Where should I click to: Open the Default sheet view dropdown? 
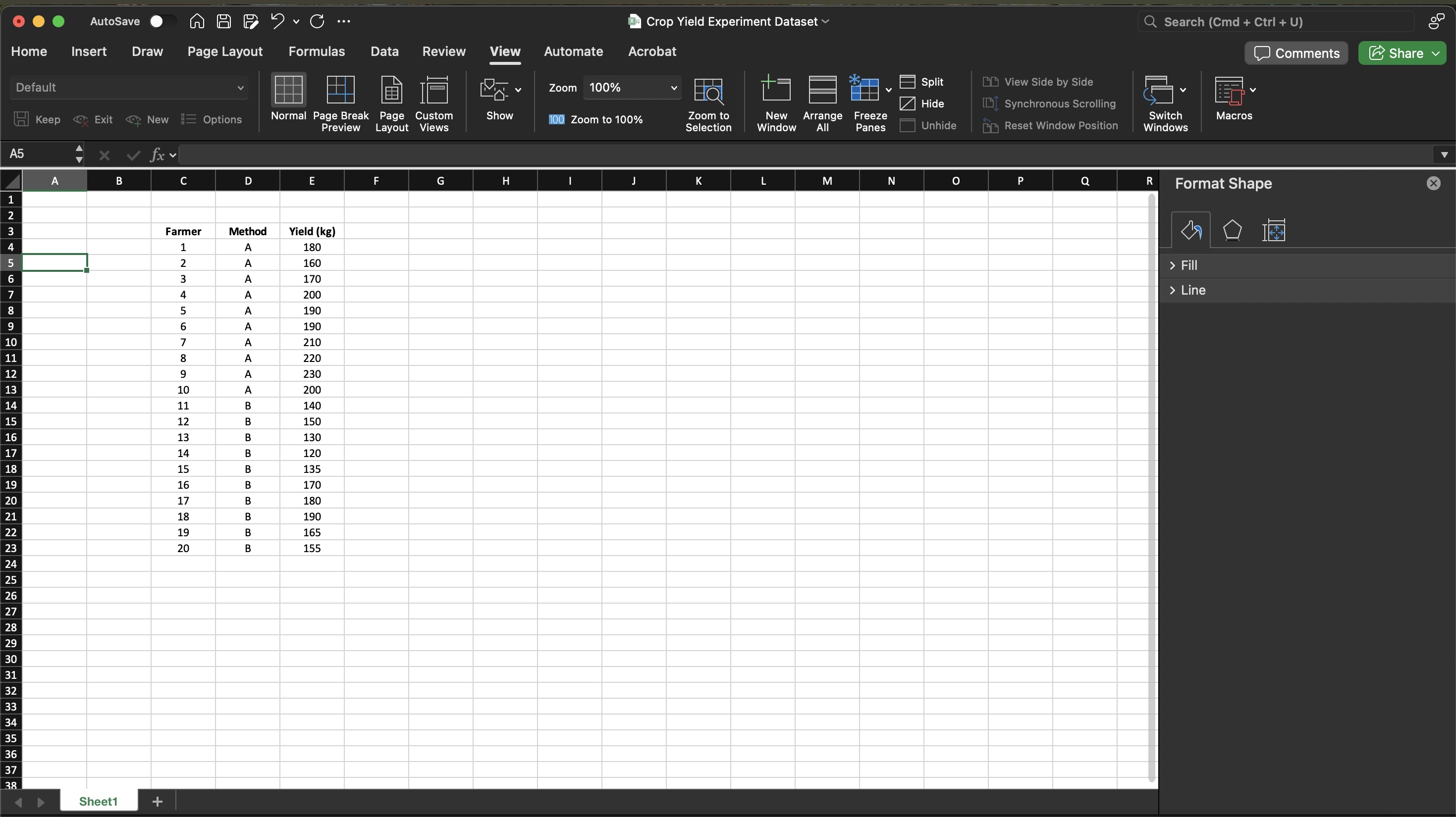[128, 88]
